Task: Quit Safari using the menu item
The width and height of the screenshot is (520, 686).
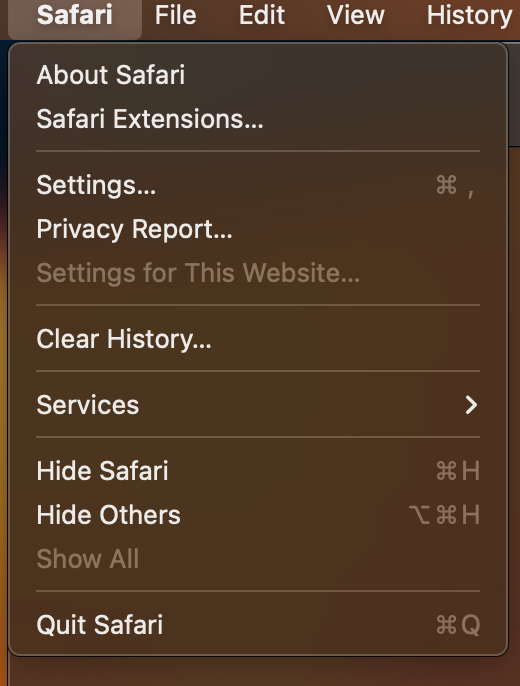Action: pos(258,625)
